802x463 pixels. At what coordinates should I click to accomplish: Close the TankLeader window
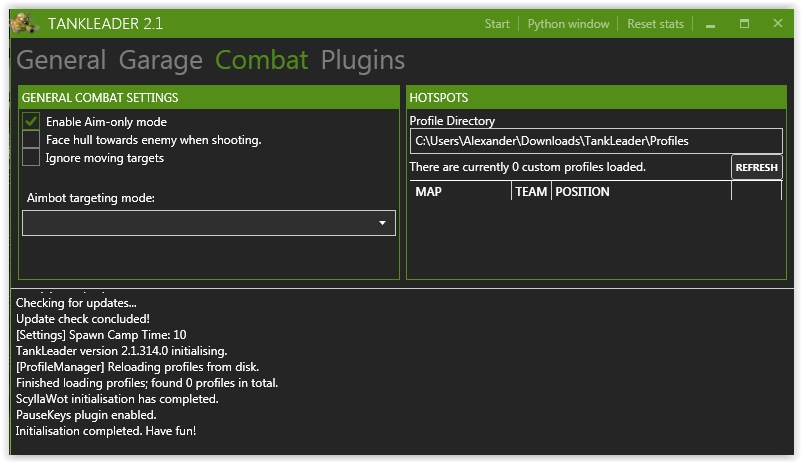point(777,24)
